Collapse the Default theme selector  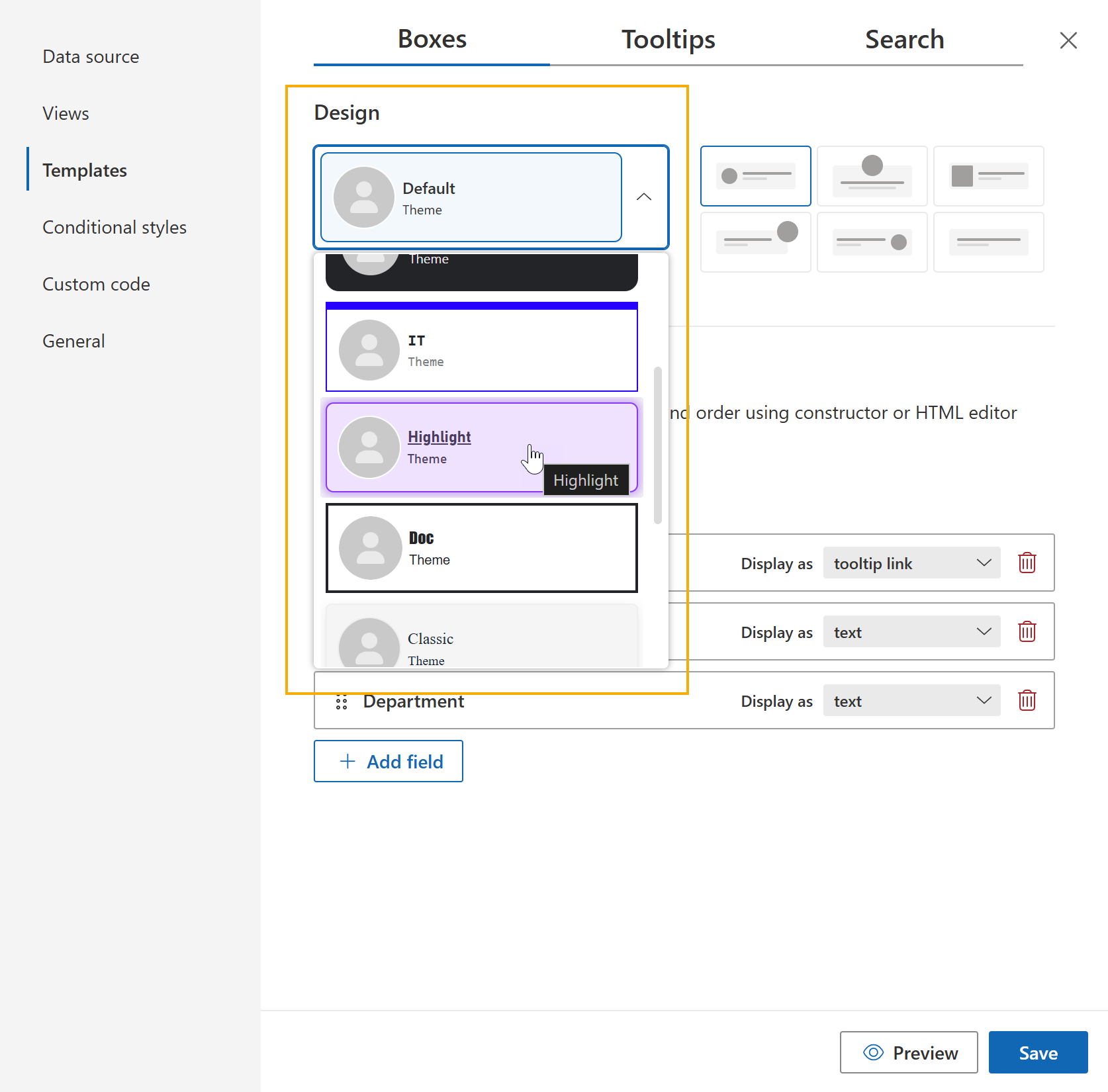tap(643, 197)
